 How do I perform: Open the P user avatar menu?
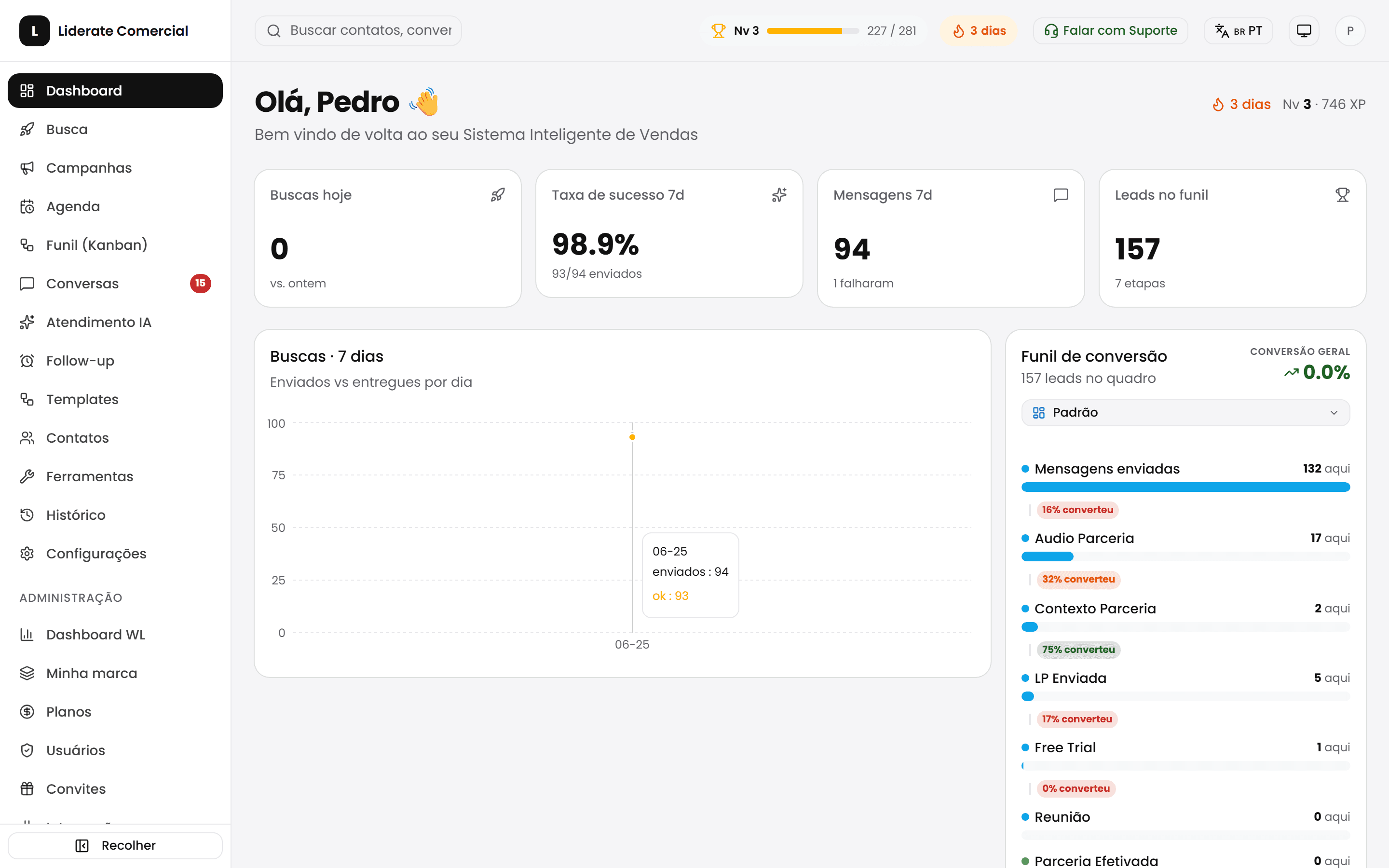click(1350, 30)
